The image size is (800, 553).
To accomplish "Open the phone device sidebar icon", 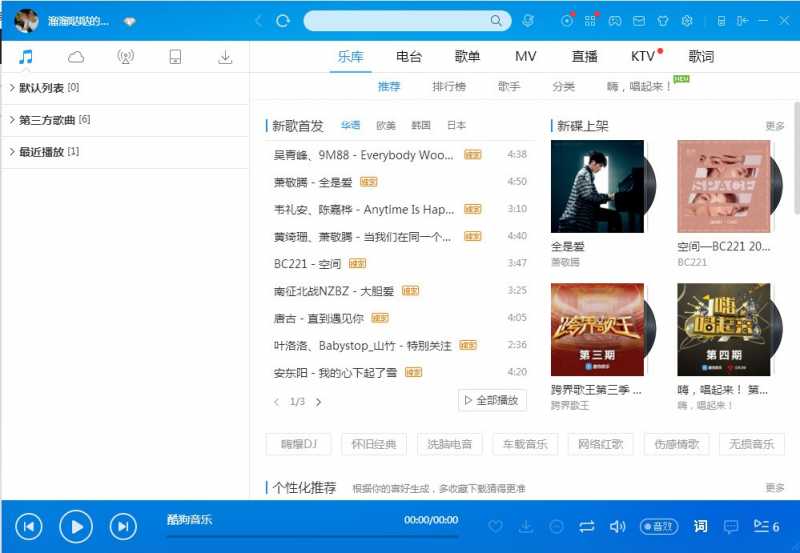I will tap(175, 57).
